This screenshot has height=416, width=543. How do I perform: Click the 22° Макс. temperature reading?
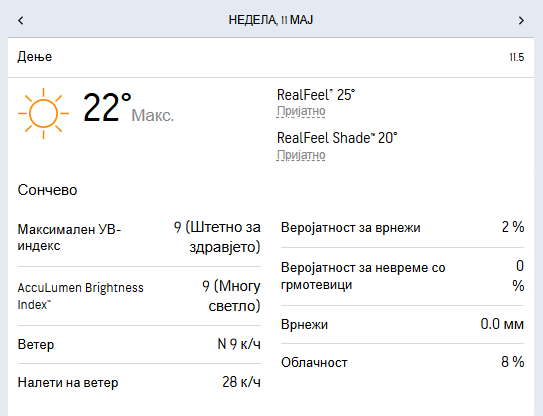128,108
